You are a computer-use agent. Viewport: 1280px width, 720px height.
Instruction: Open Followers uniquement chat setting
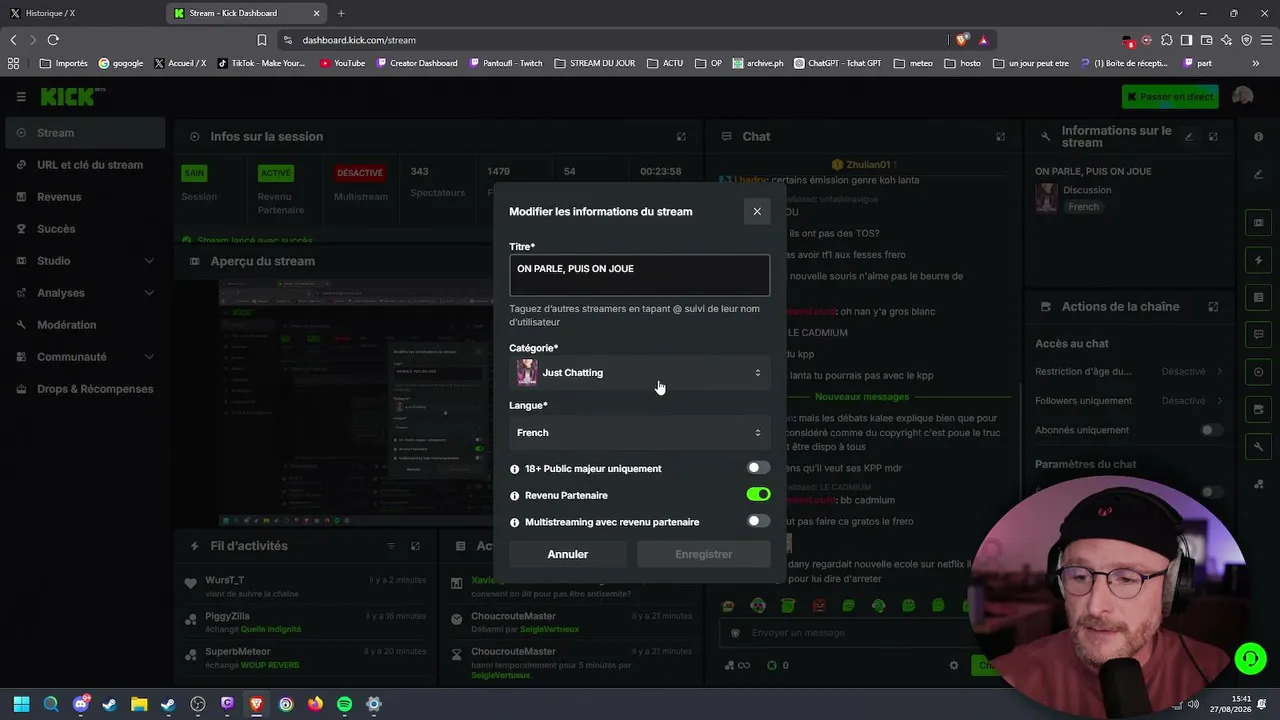pos(1129,401)
